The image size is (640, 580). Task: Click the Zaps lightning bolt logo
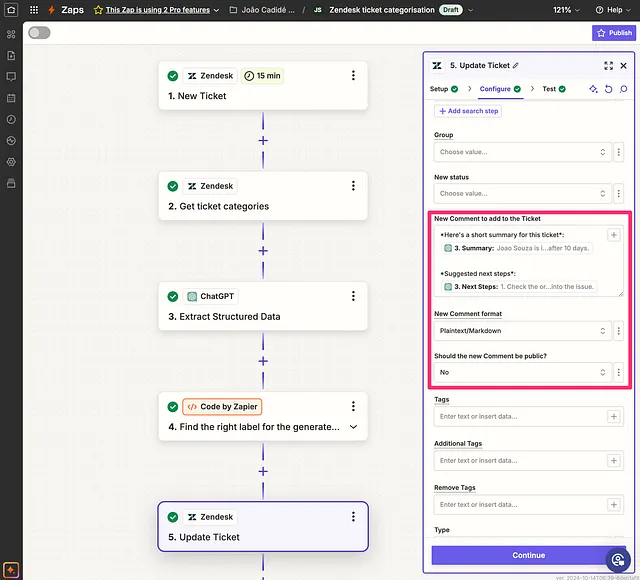point(51,10)
